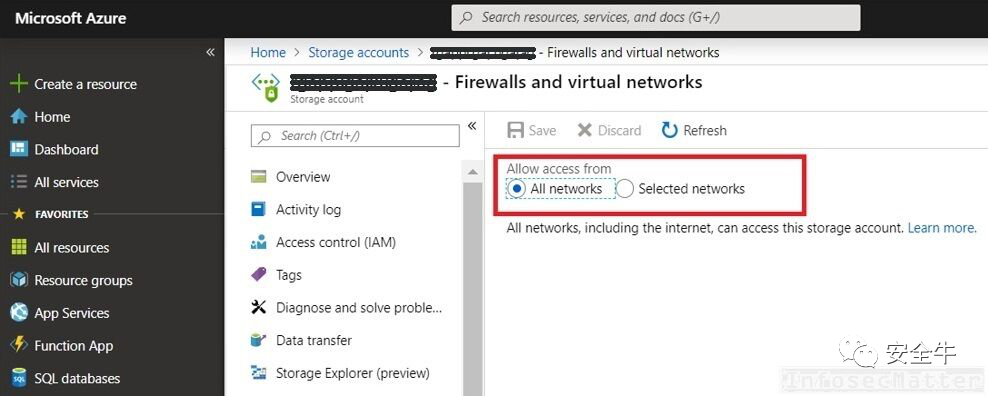Collapse the left portal sidebar chevron
The image size is (988, 396).
pyautogui.click(x=210, y=52)
